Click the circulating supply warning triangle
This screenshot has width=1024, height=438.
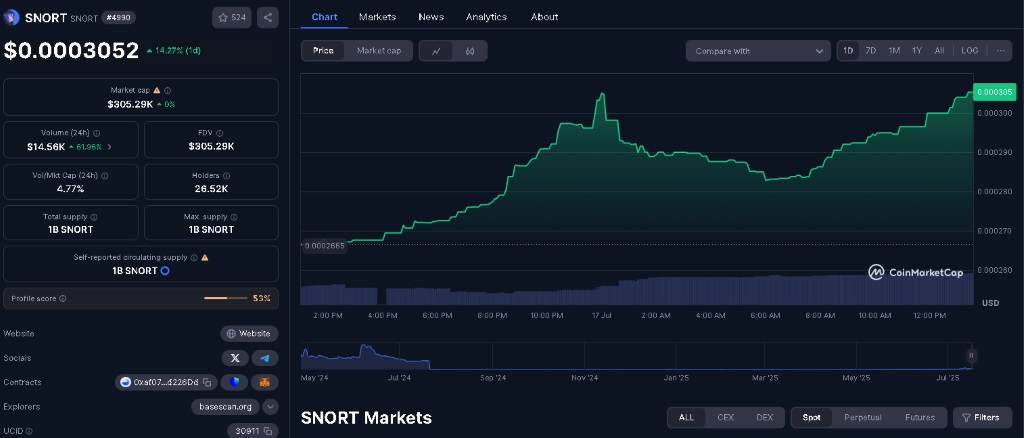point(204,258)
